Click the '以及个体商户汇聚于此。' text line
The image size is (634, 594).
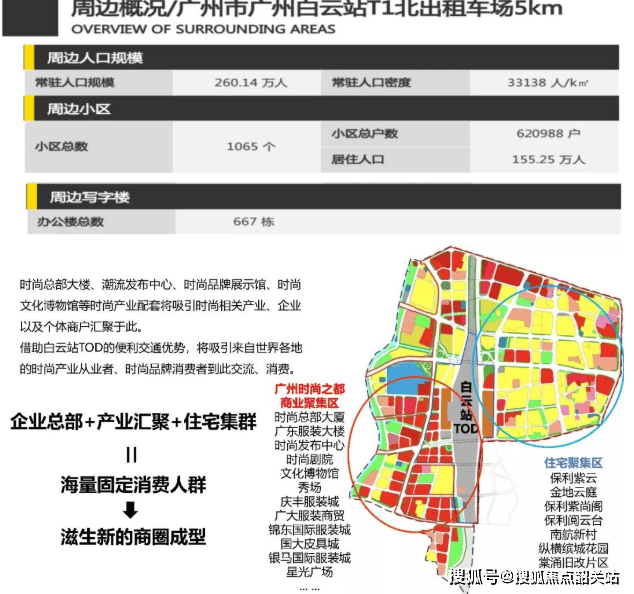[x=81, y=327]
